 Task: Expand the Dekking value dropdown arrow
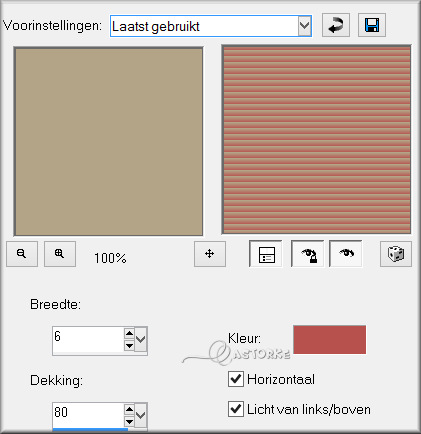(x=141, y=415)
